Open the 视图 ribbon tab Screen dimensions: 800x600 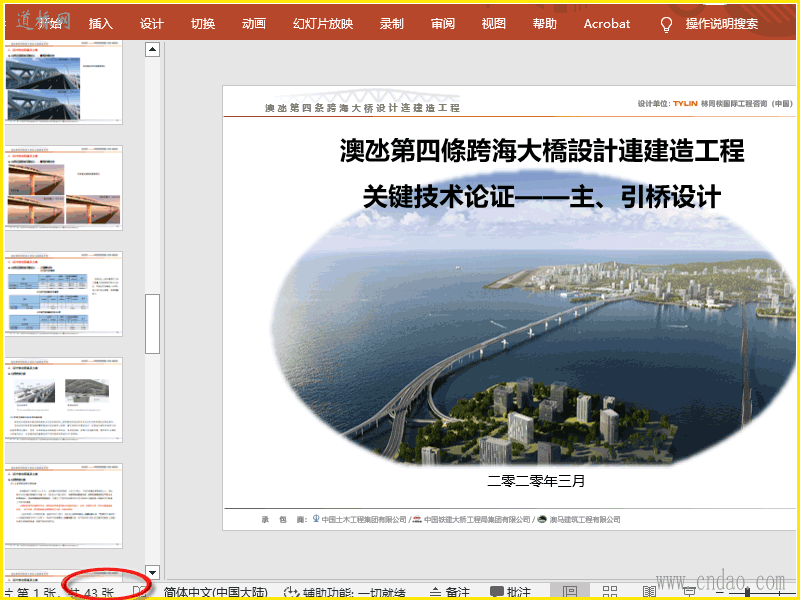[x=493, y=23]
